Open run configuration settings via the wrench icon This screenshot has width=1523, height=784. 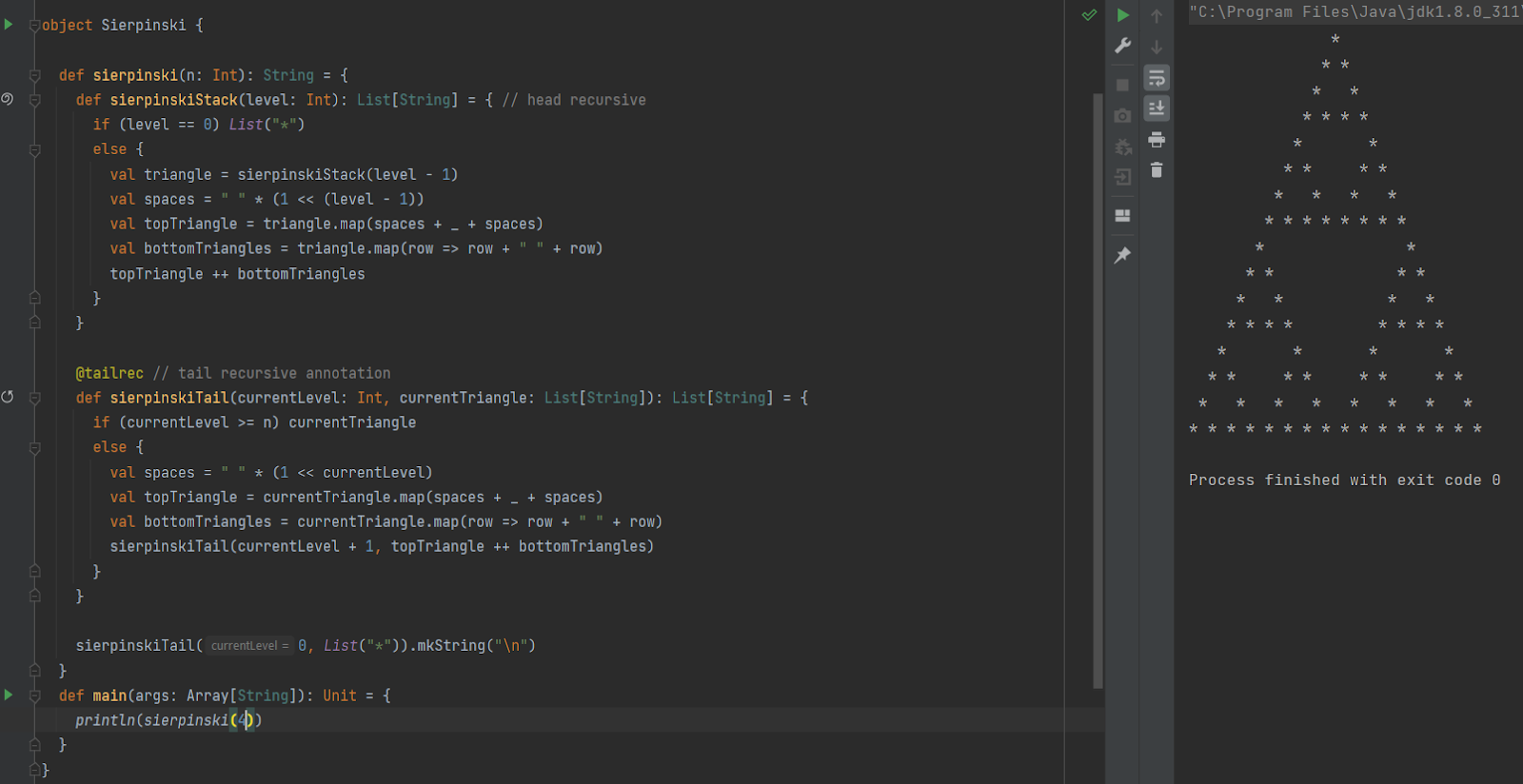(1123, 46)
